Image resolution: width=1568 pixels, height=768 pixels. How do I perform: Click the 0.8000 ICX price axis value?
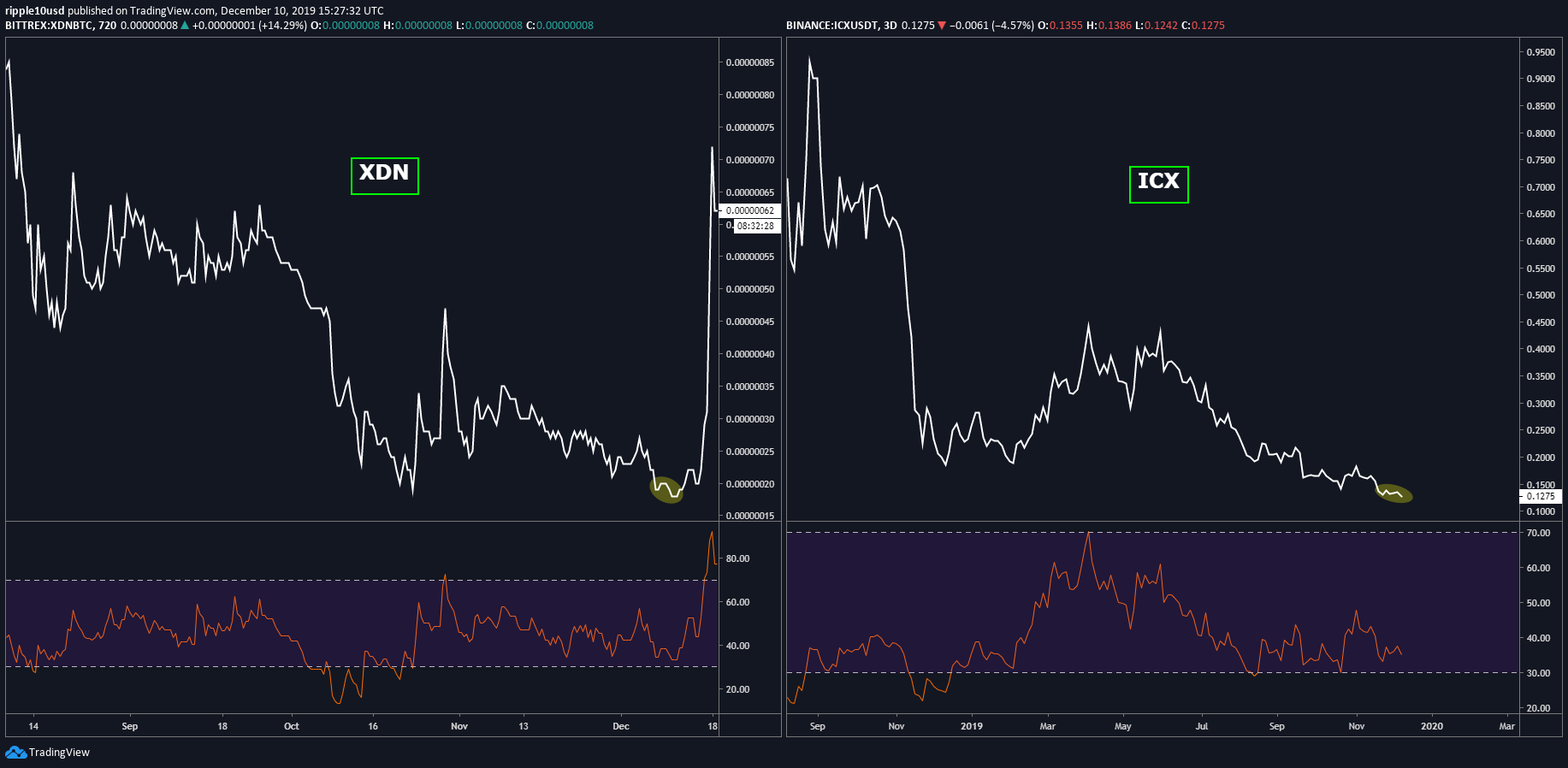1541,133
